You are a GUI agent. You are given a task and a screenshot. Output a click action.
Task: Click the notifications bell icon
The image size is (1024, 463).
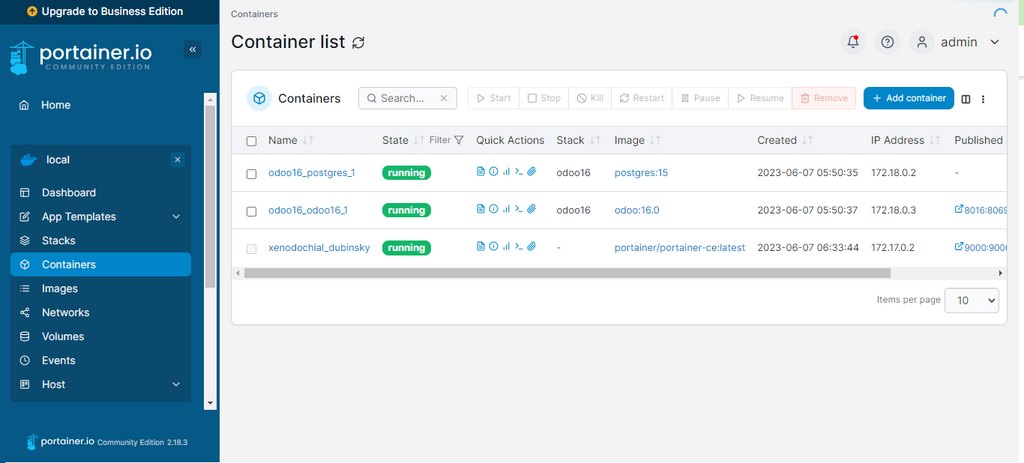click(x=853, y=42)
